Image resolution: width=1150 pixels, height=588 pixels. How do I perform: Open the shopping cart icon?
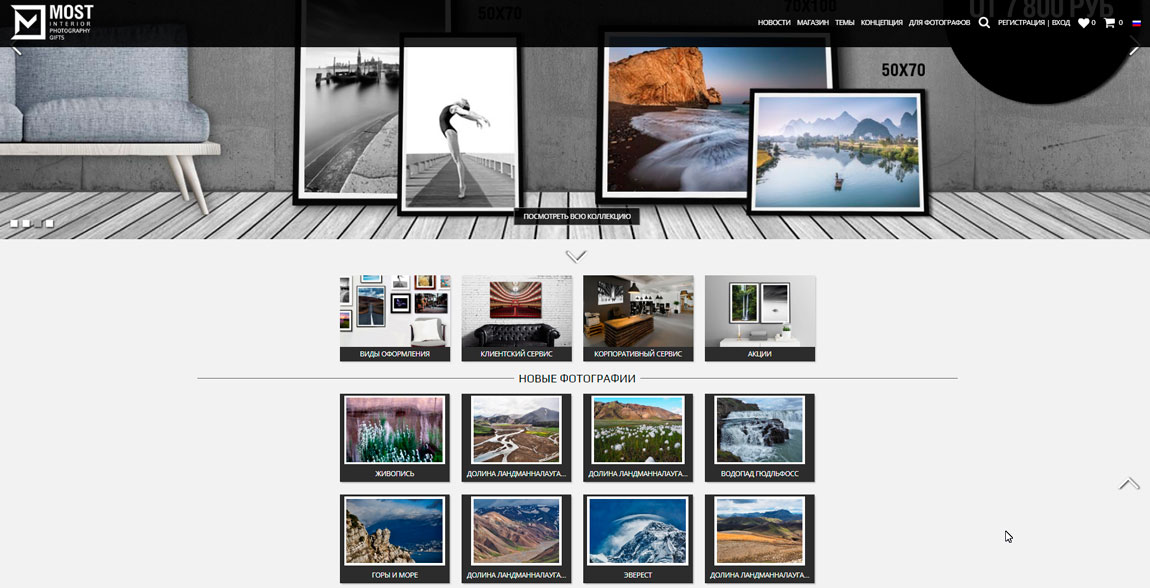1109,23
